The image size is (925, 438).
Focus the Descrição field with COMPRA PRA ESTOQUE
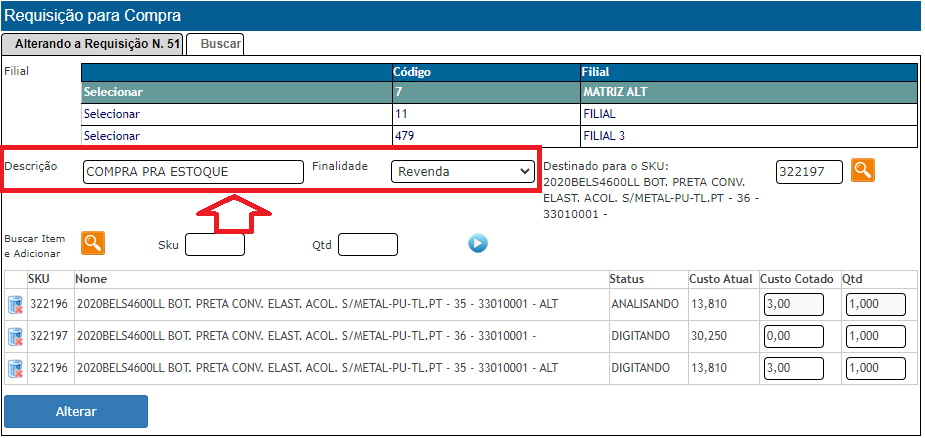click(193, 172)
